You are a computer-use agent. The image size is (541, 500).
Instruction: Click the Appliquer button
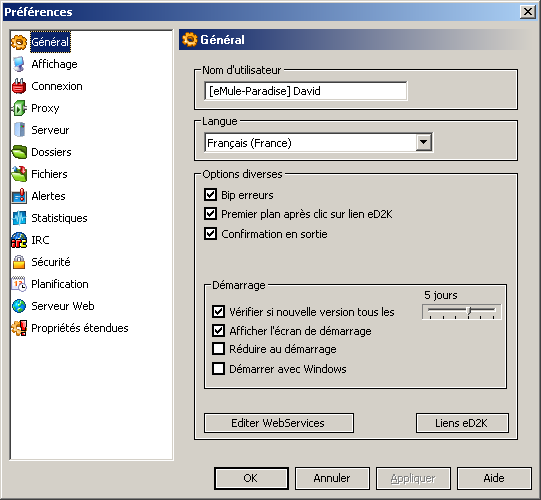pyautogui.click(x=413, y=478)
